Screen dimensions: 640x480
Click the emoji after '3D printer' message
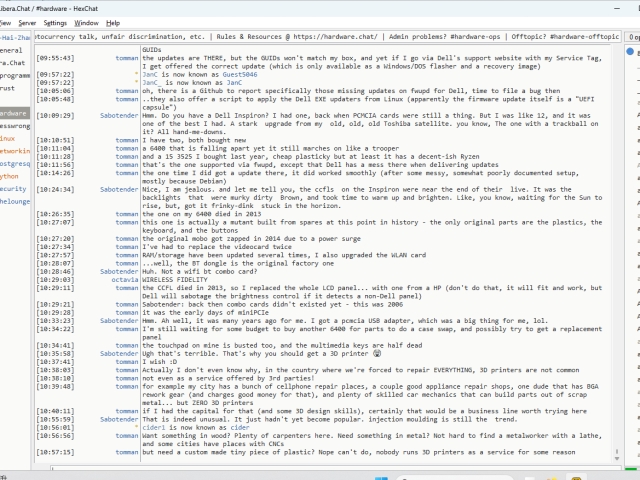377,353
